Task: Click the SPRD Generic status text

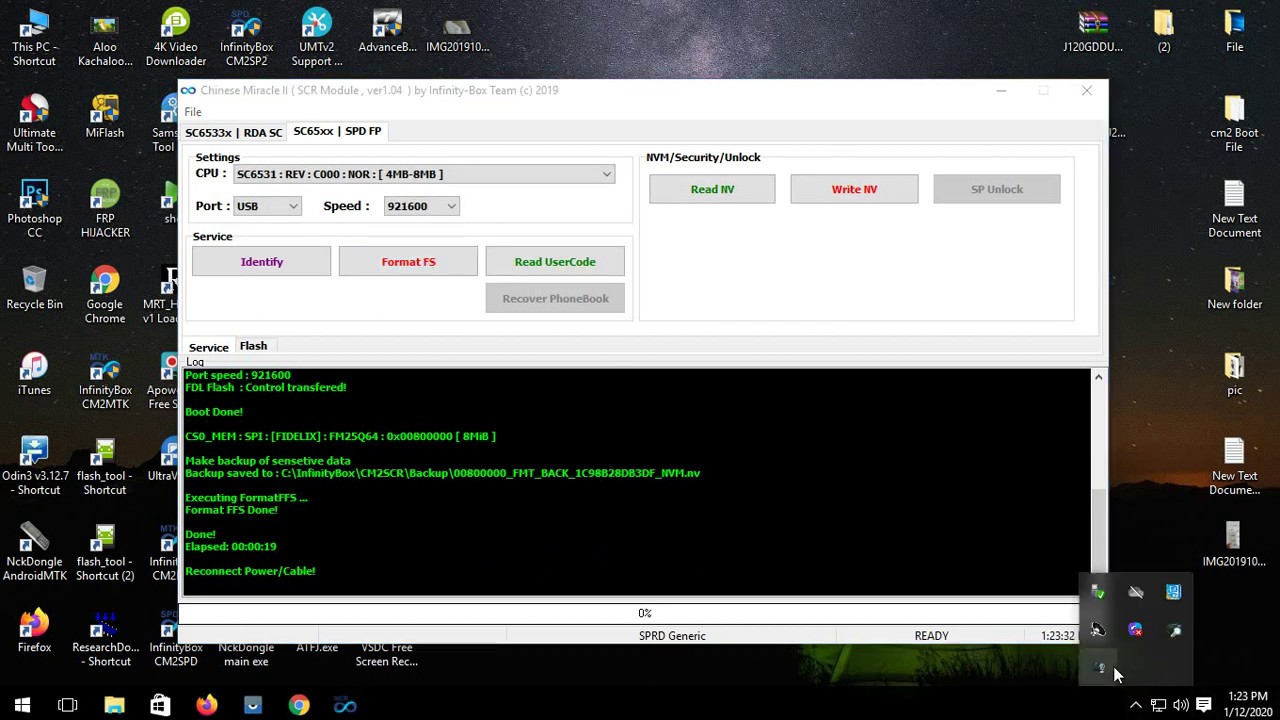Action: pyautogui.click(x=672, y=636)
